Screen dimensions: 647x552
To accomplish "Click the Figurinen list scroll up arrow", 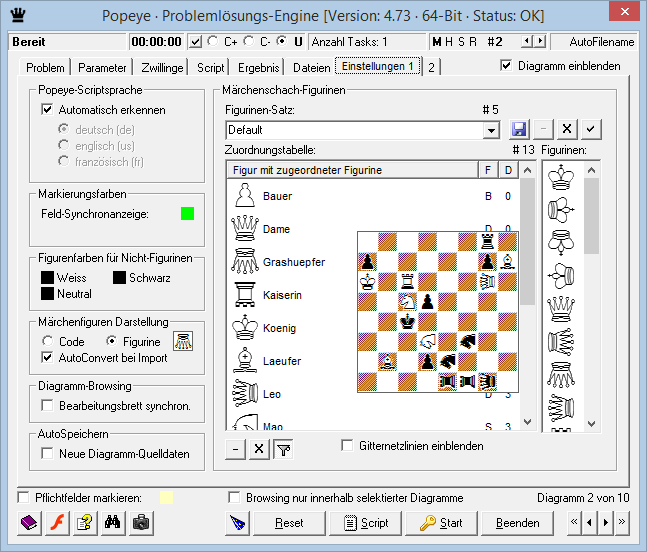I will 591,170.
